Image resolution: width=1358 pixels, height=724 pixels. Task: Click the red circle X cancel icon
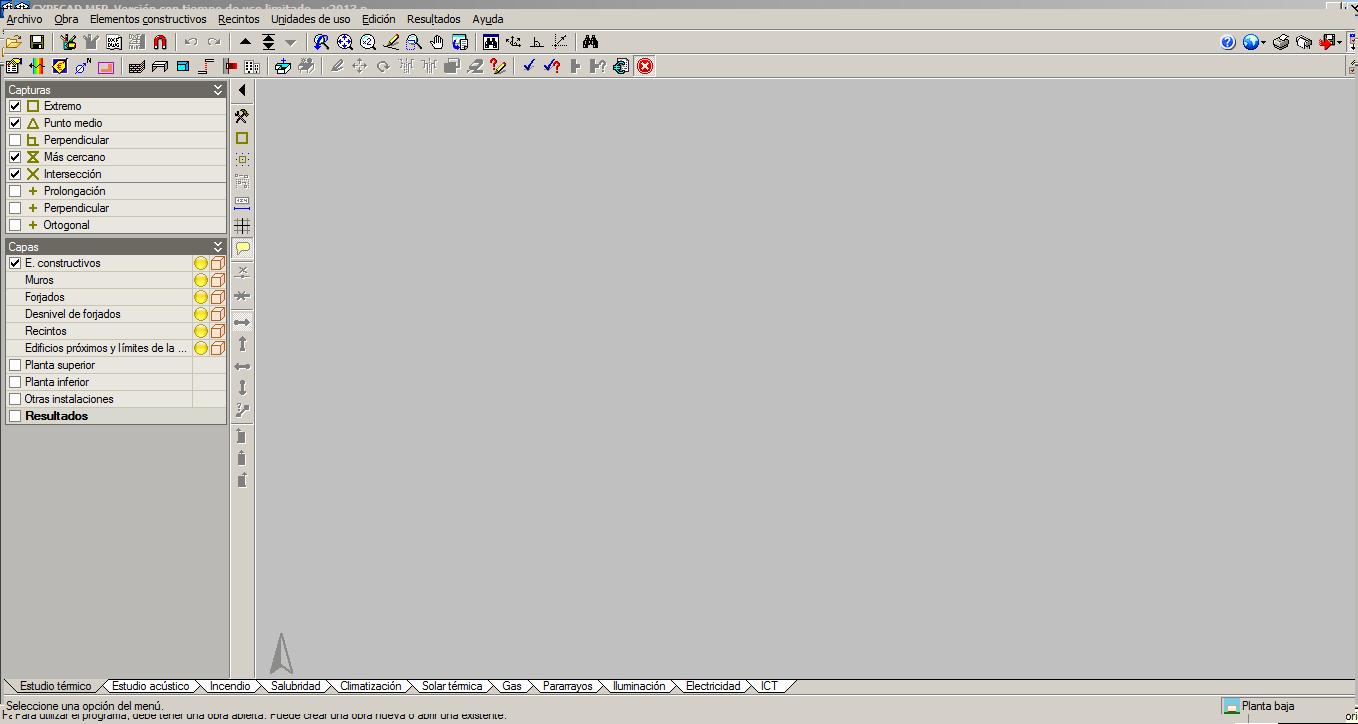click(x=645, y=66)
